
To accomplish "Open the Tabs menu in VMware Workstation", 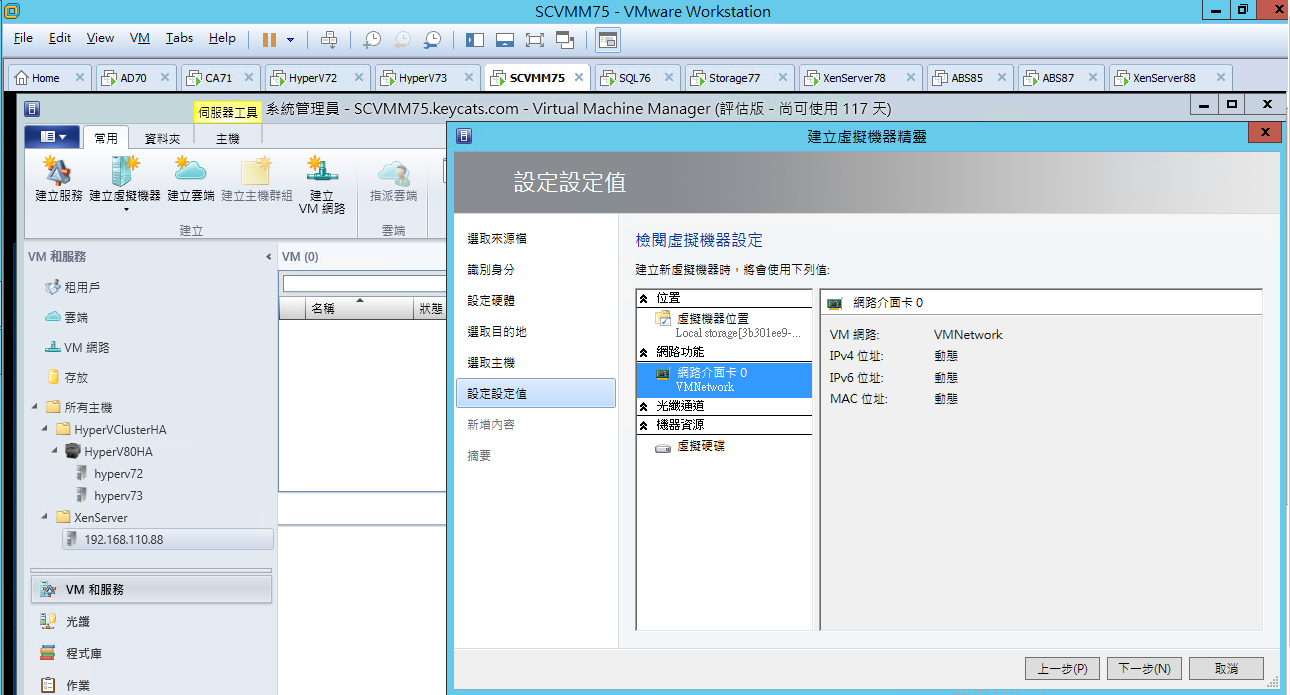I will [180, 38].
